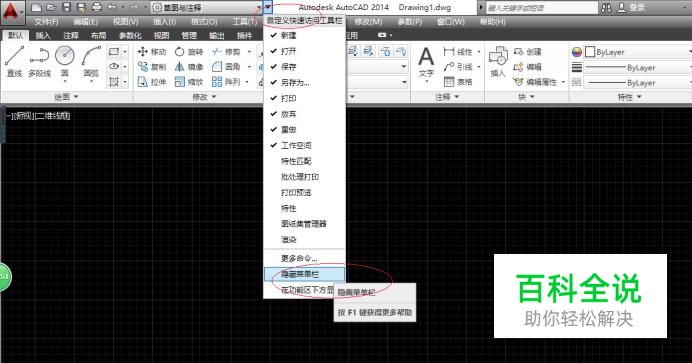Uncheck 工作空间 (Workspace) in the quick access menu

click(x=304, y=145)
